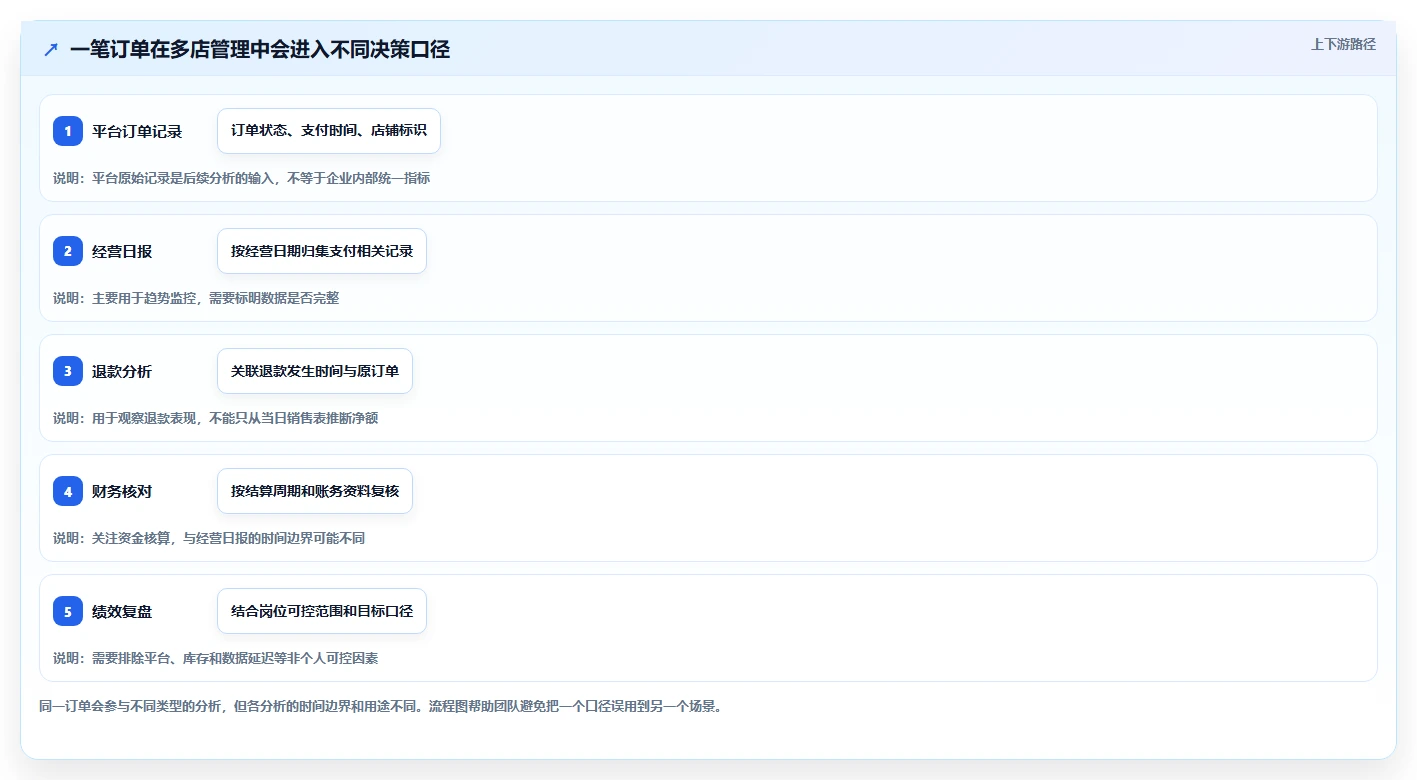Click the 订单状态、支付时间、店铺标识 box
The image size is (1417, 780).
coord(329,131)
